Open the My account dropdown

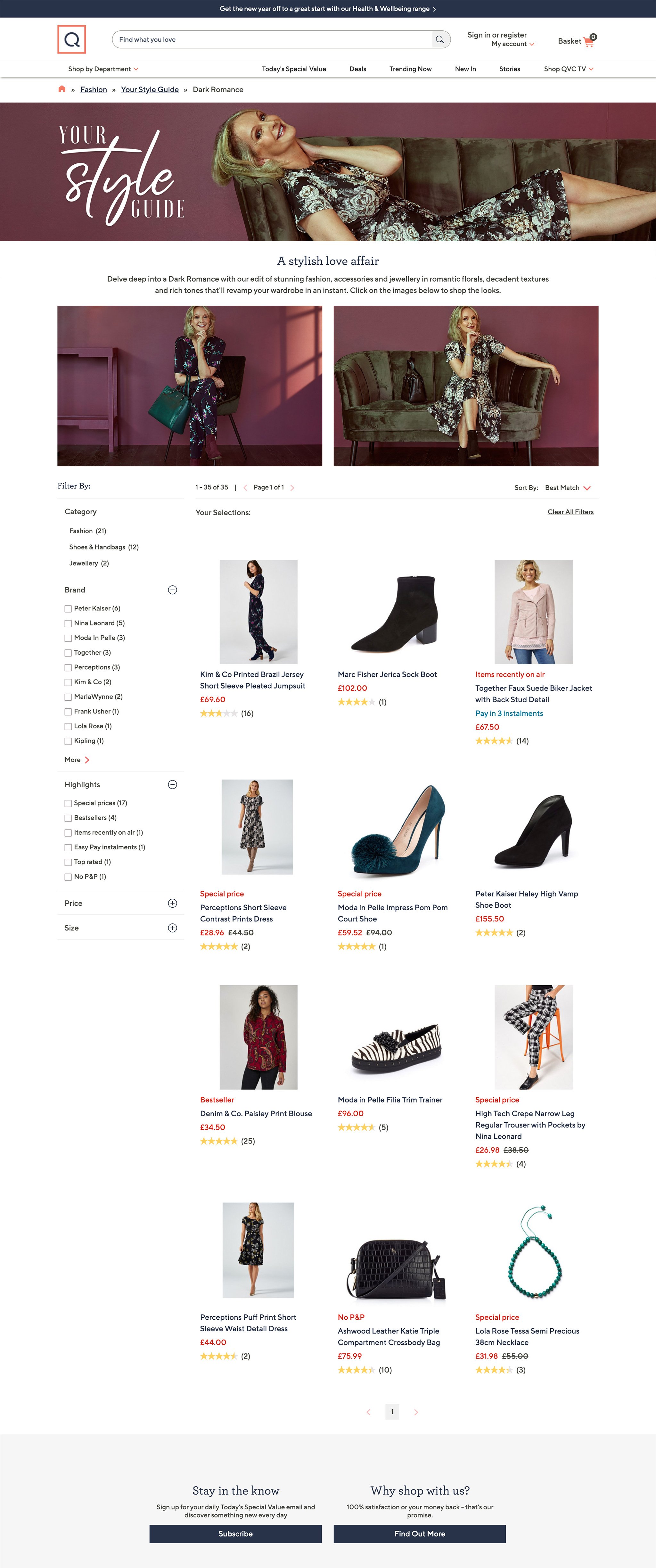pyautogui.click(x=513, y=44)
